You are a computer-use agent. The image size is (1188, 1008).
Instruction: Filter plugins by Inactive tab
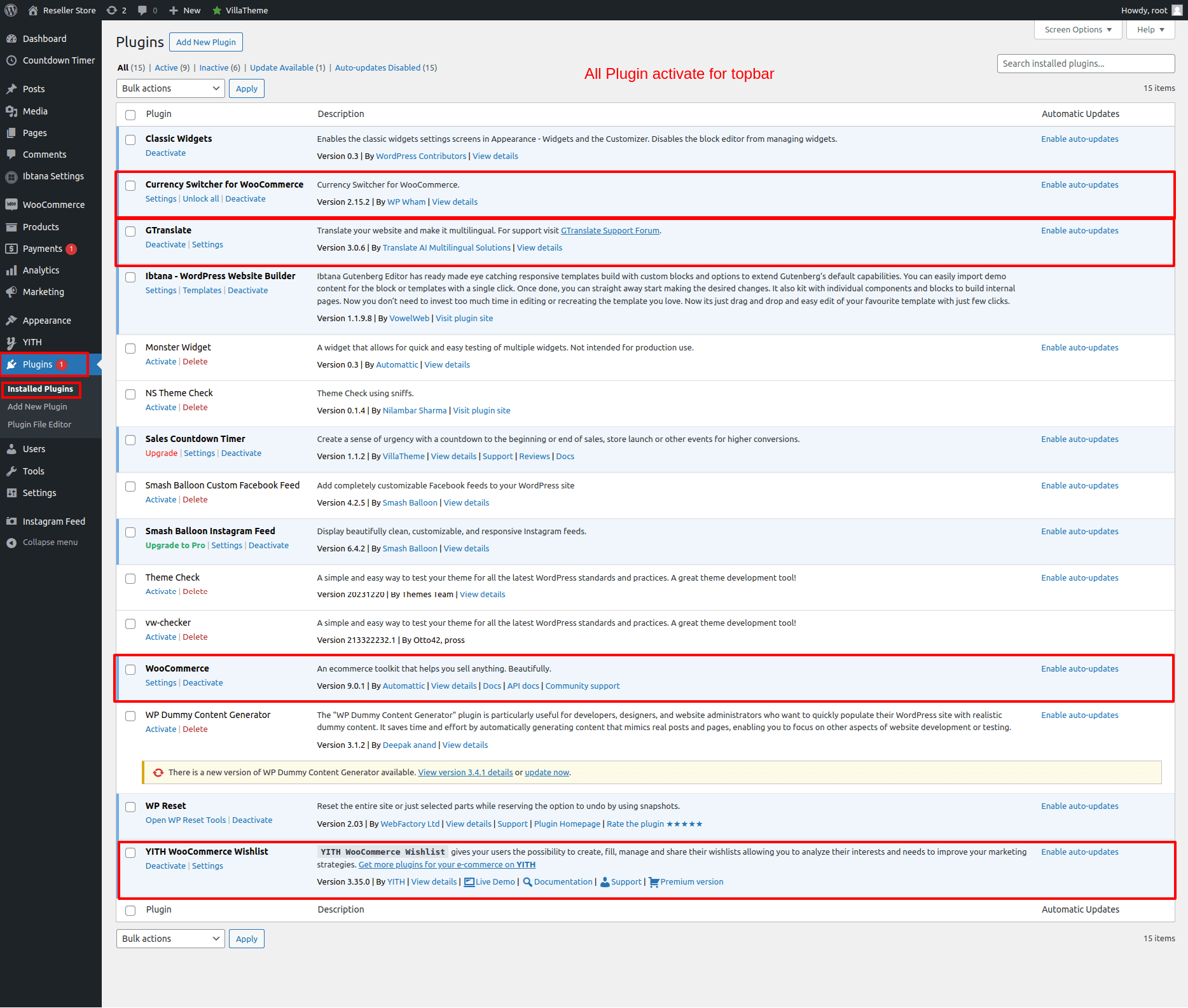coord(214,68)
